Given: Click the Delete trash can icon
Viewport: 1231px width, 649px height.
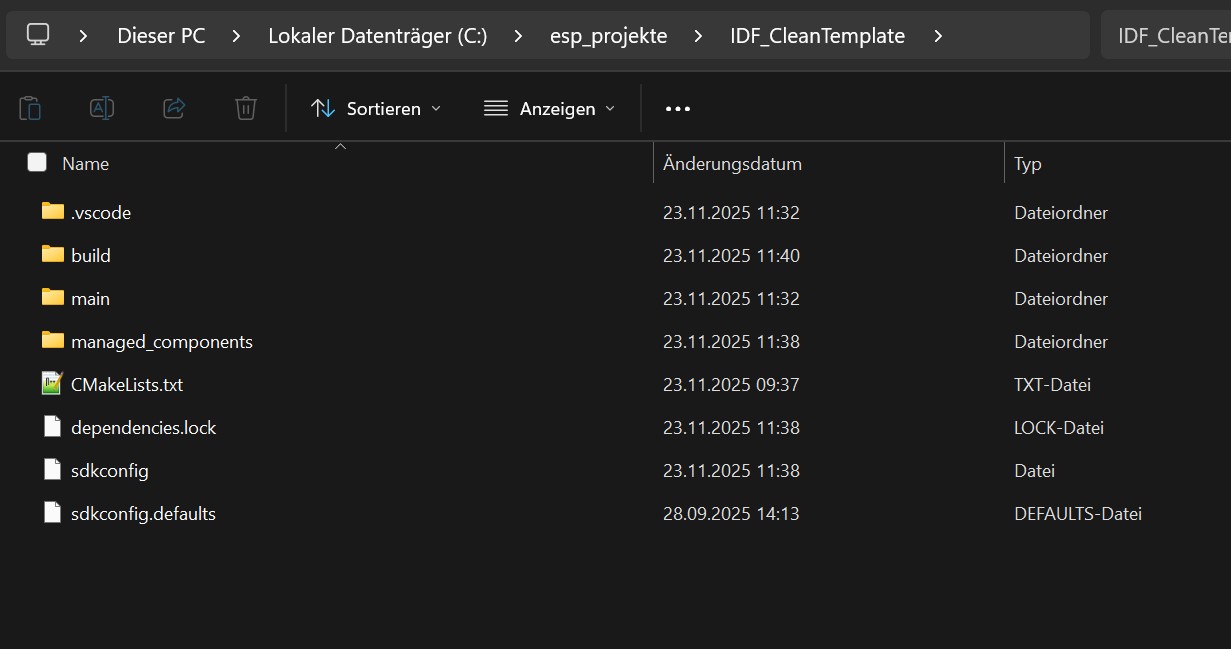Looking at the screenshot, I should [246, 108].
